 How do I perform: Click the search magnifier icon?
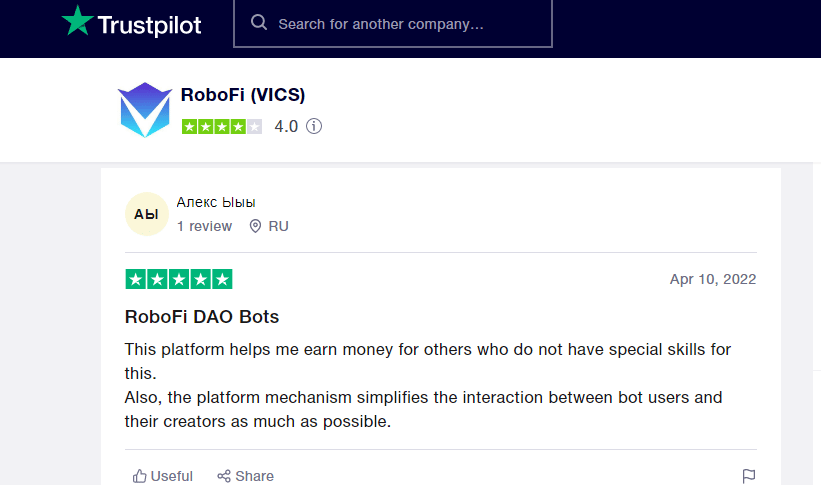coord(259,23)
